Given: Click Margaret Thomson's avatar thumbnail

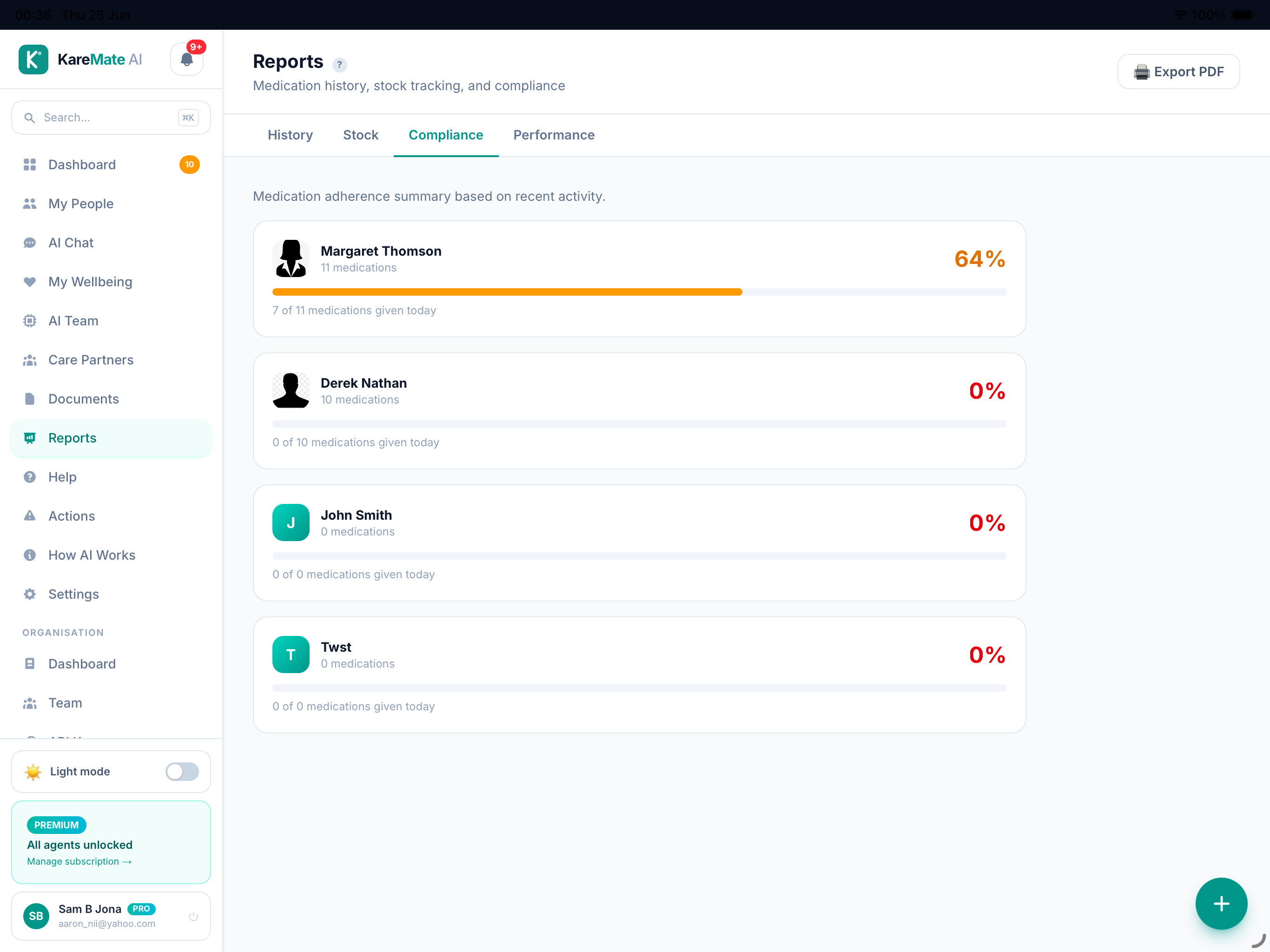Looking at the screenshot, I should (x=291, y=258).
